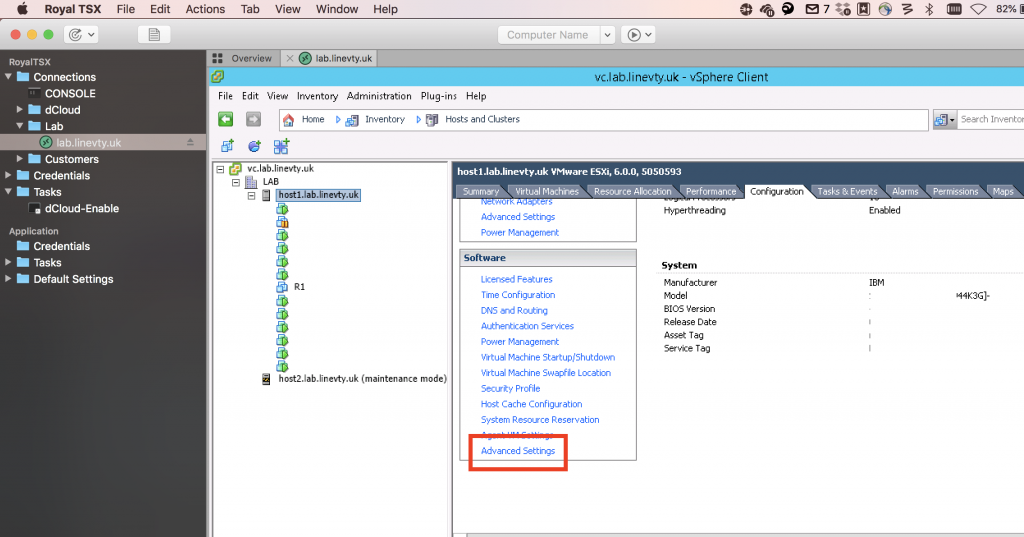The height and width of the screenshot is (537, 1024).
Task: Click the Overview tab grid icon
Action: [218, 58]
